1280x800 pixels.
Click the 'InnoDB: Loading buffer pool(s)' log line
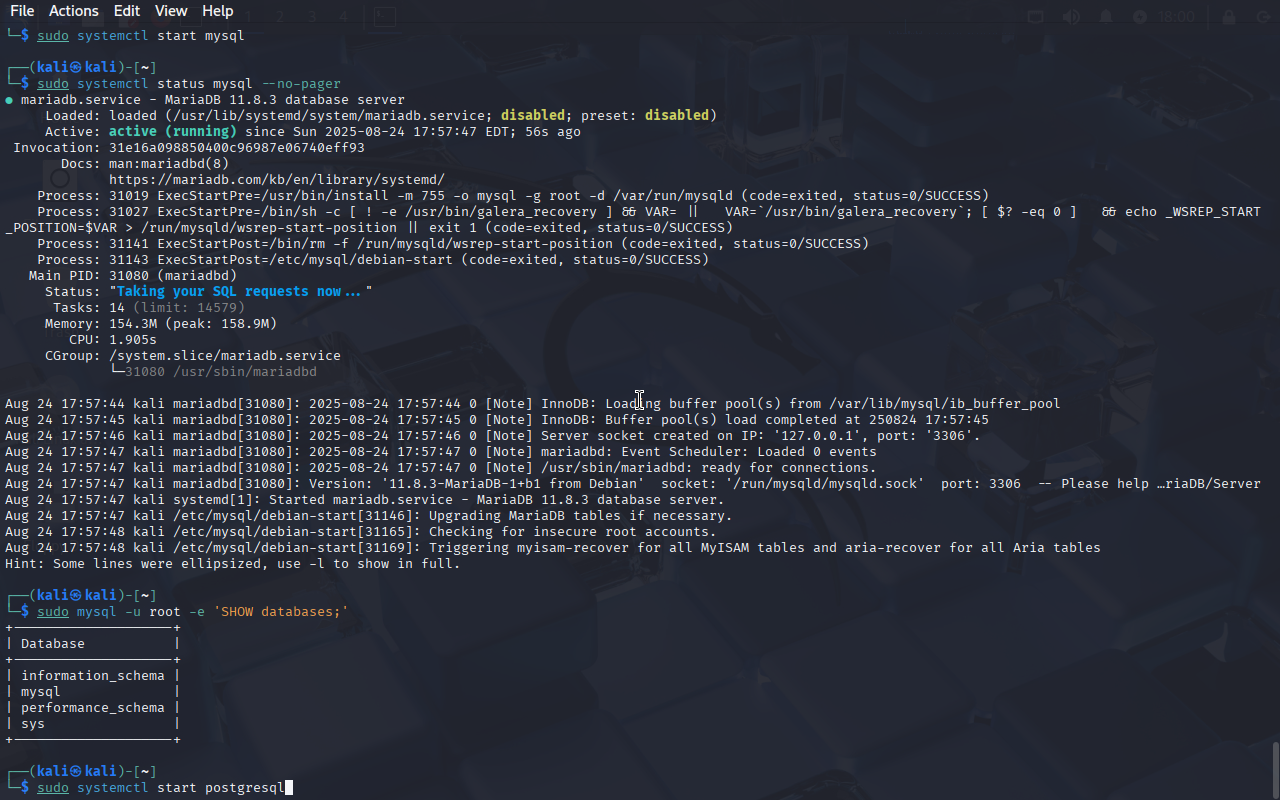point(533,404)
